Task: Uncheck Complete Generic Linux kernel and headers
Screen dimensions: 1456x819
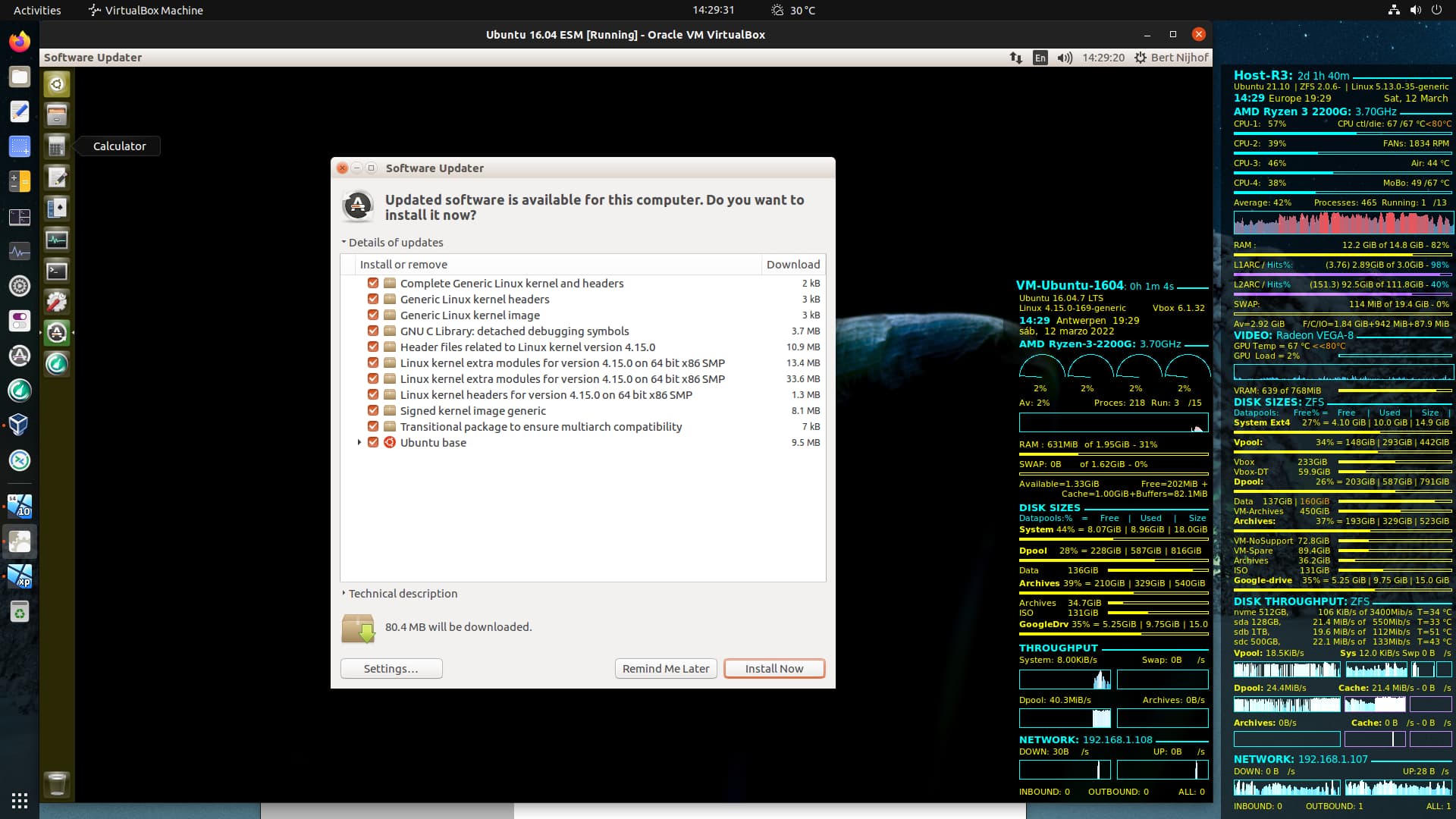Action: tap(372, 283)
